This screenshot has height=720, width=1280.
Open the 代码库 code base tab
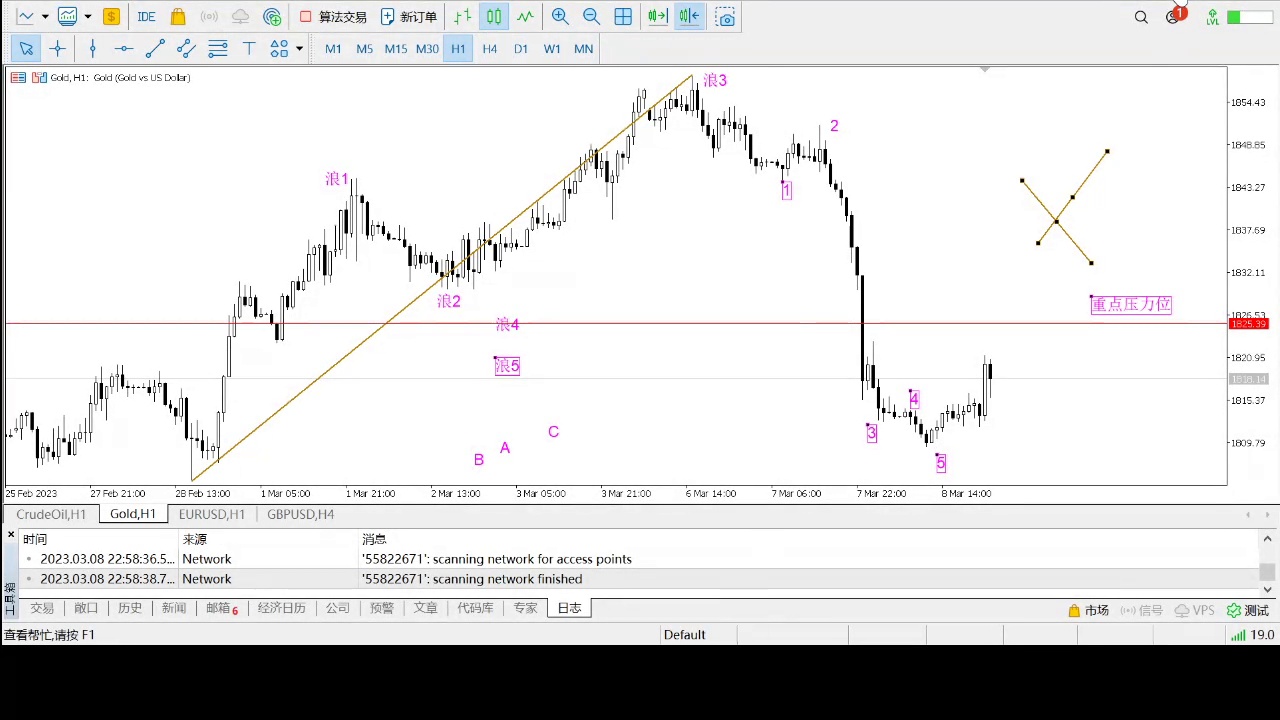click(x=475, y=608)
